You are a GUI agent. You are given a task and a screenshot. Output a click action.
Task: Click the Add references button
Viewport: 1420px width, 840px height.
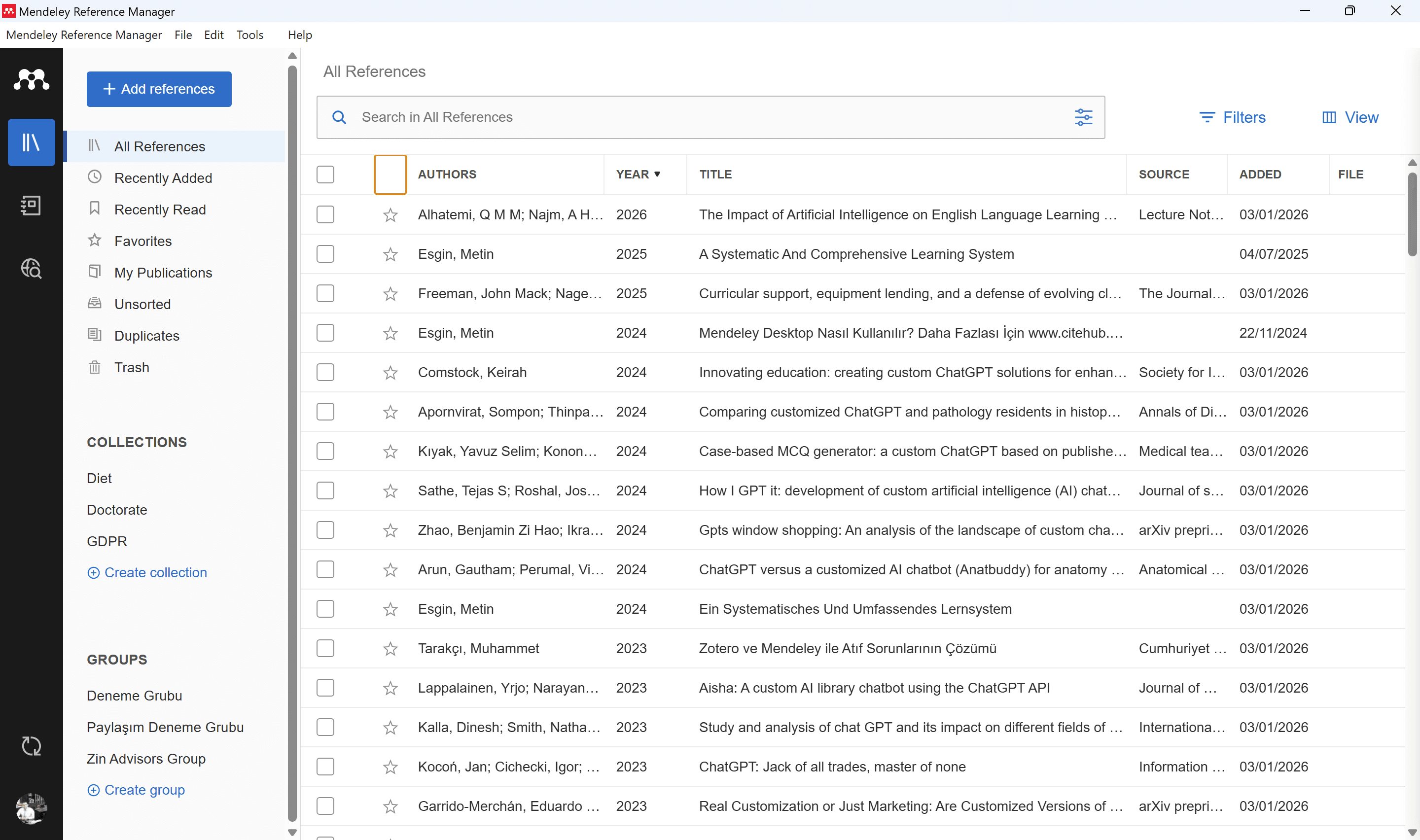159,89
